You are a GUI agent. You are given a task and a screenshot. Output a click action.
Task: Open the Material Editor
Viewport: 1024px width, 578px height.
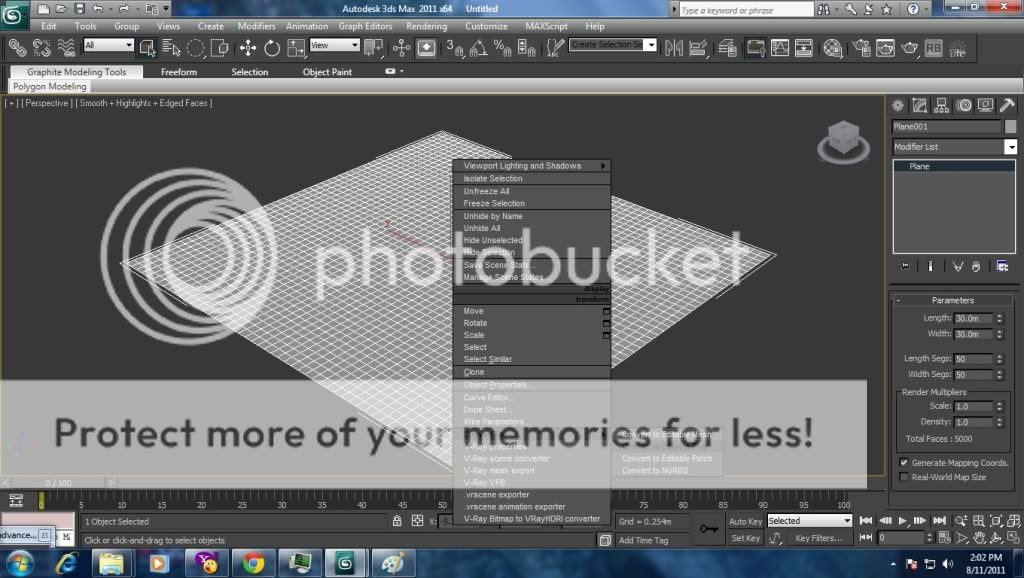(x=833, y=48)
